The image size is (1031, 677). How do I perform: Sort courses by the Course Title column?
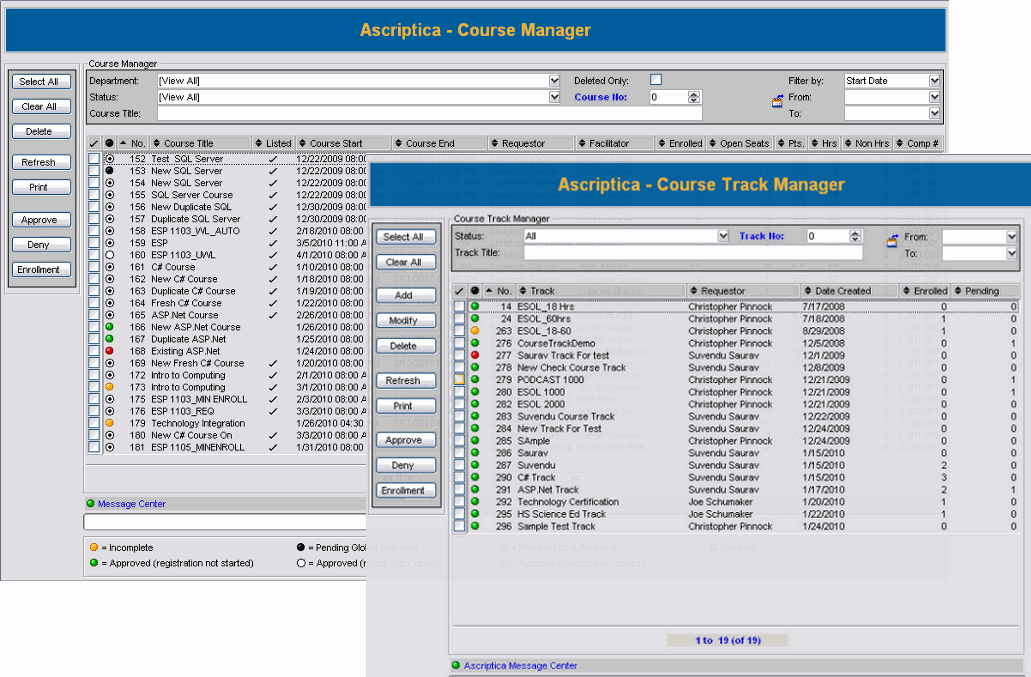point(189,143)
